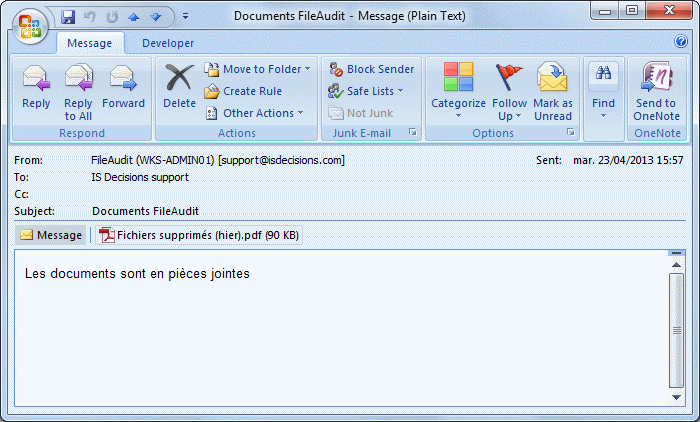This screenshot has height=422, width=700.
Task: Open the Fichiers supprimés (hier).pdf attachment
Action: coord(199,235)
